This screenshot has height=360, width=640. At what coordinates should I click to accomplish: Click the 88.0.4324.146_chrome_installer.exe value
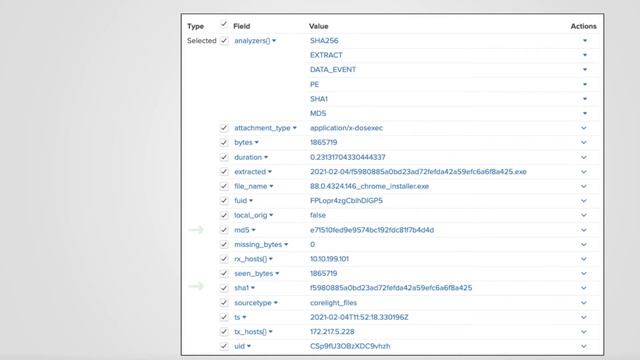point(369,186)
